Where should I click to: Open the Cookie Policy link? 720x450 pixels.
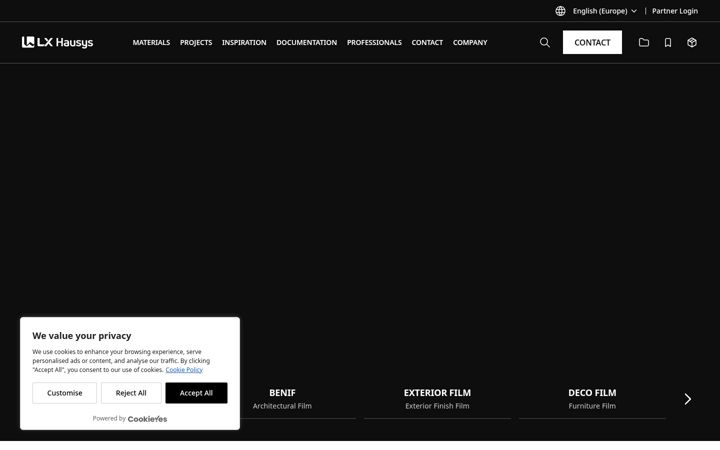[184, 370]
